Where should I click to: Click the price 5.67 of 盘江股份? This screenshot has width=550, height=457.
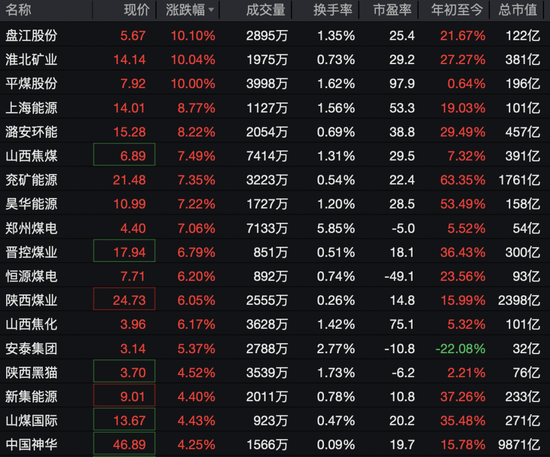[133, 35]
